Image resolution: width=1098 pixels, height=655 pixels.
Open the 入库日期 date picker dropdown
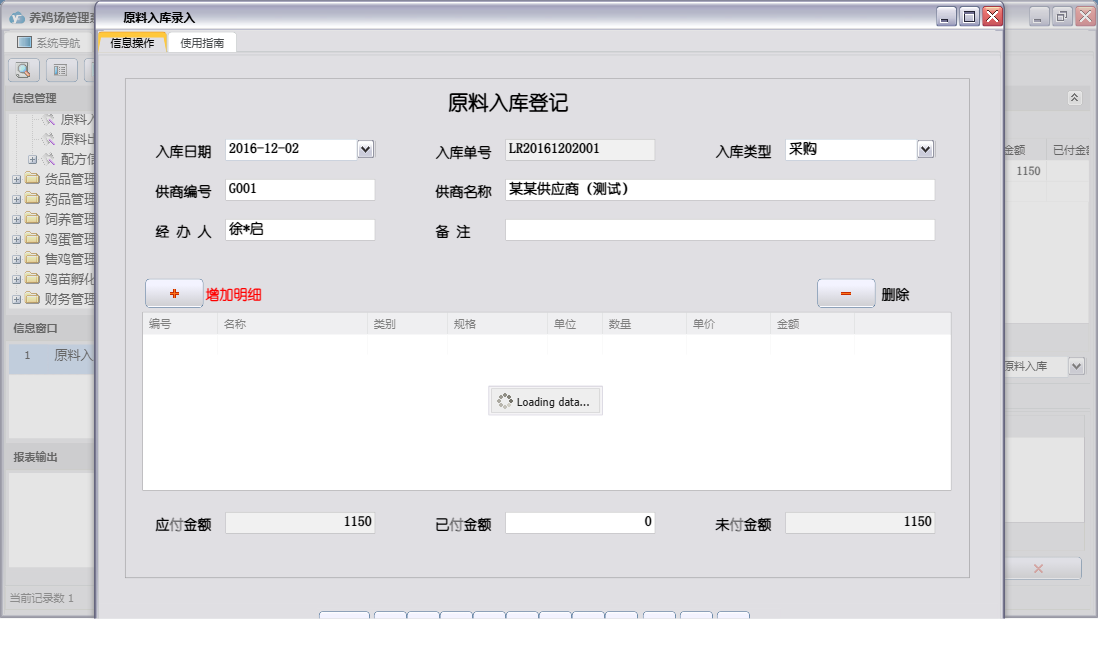click(365, 148)
